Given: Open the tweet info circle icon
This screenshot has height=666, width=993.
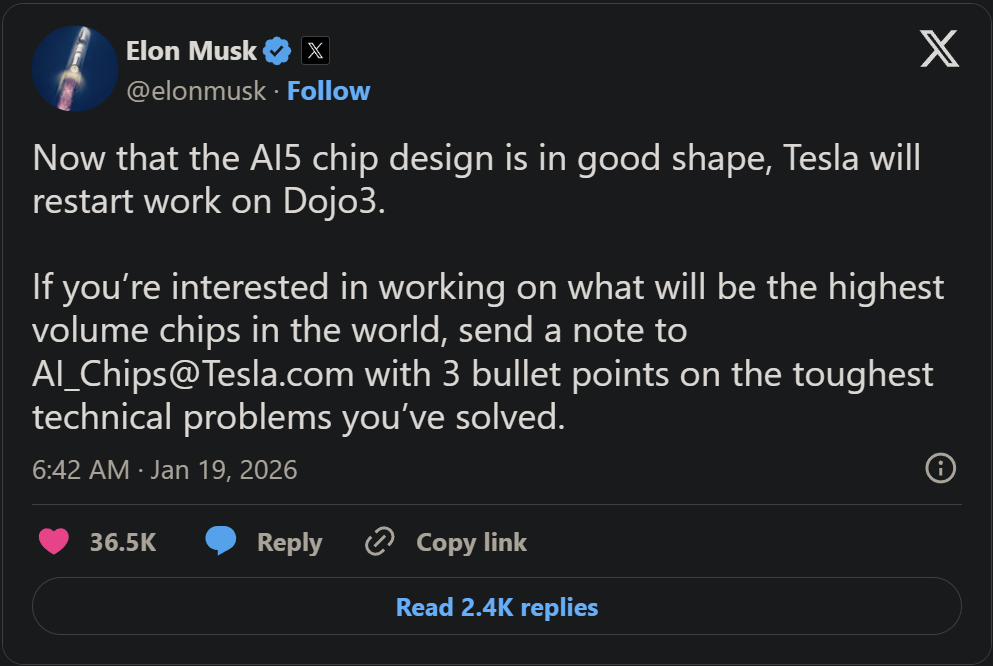Looking at the screenshot, I should point(941,468).
